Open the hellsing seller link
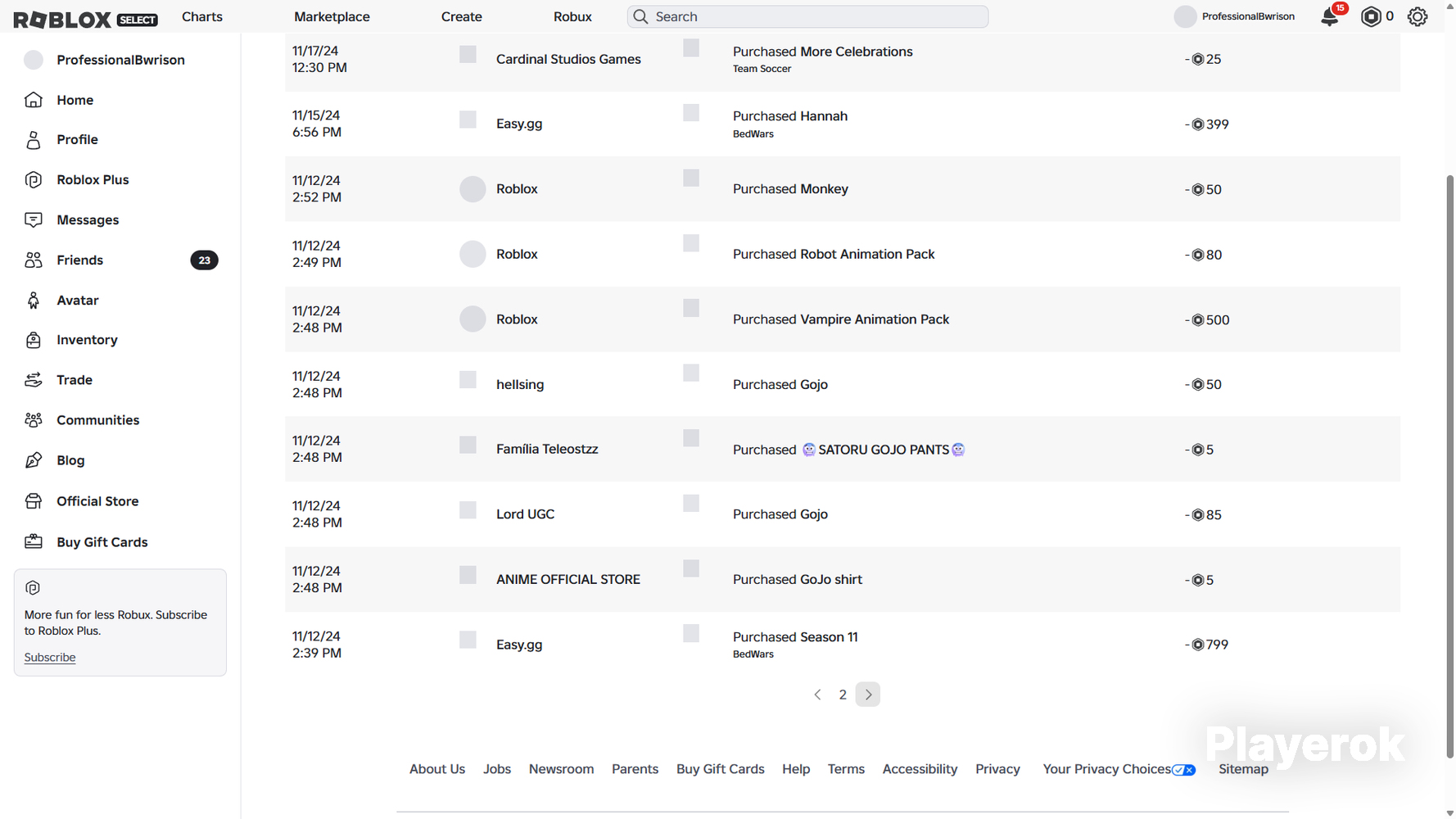The height and width of the screenshot is (819, 1456). (520, 385)
